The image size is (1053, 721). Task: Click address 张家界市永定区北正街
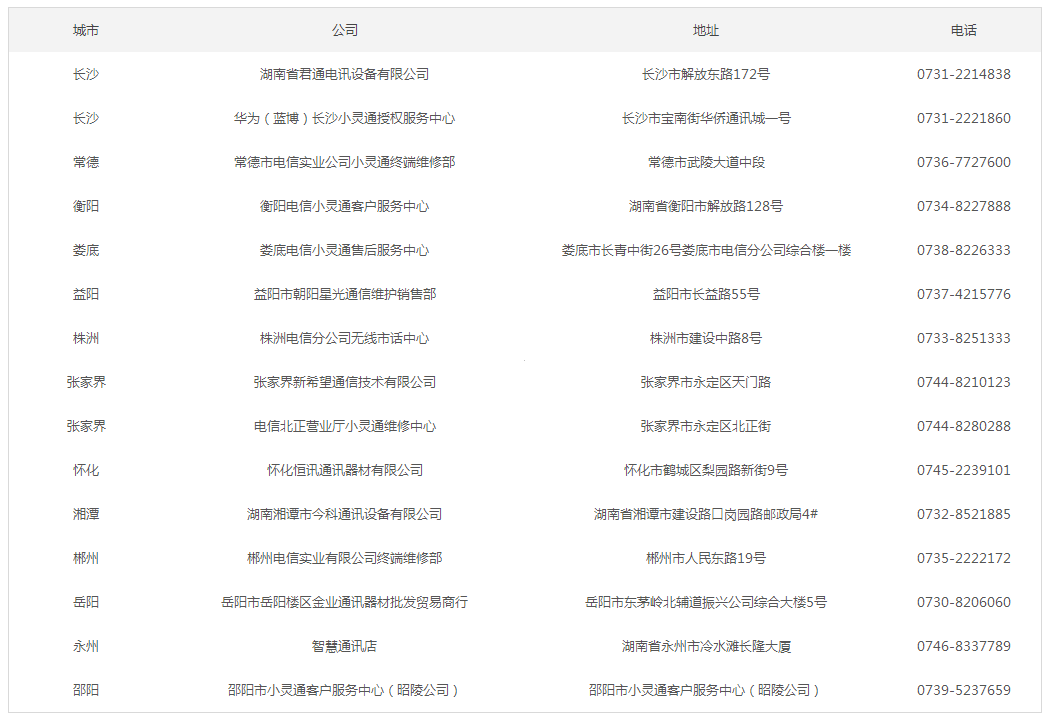click(706, 426)
